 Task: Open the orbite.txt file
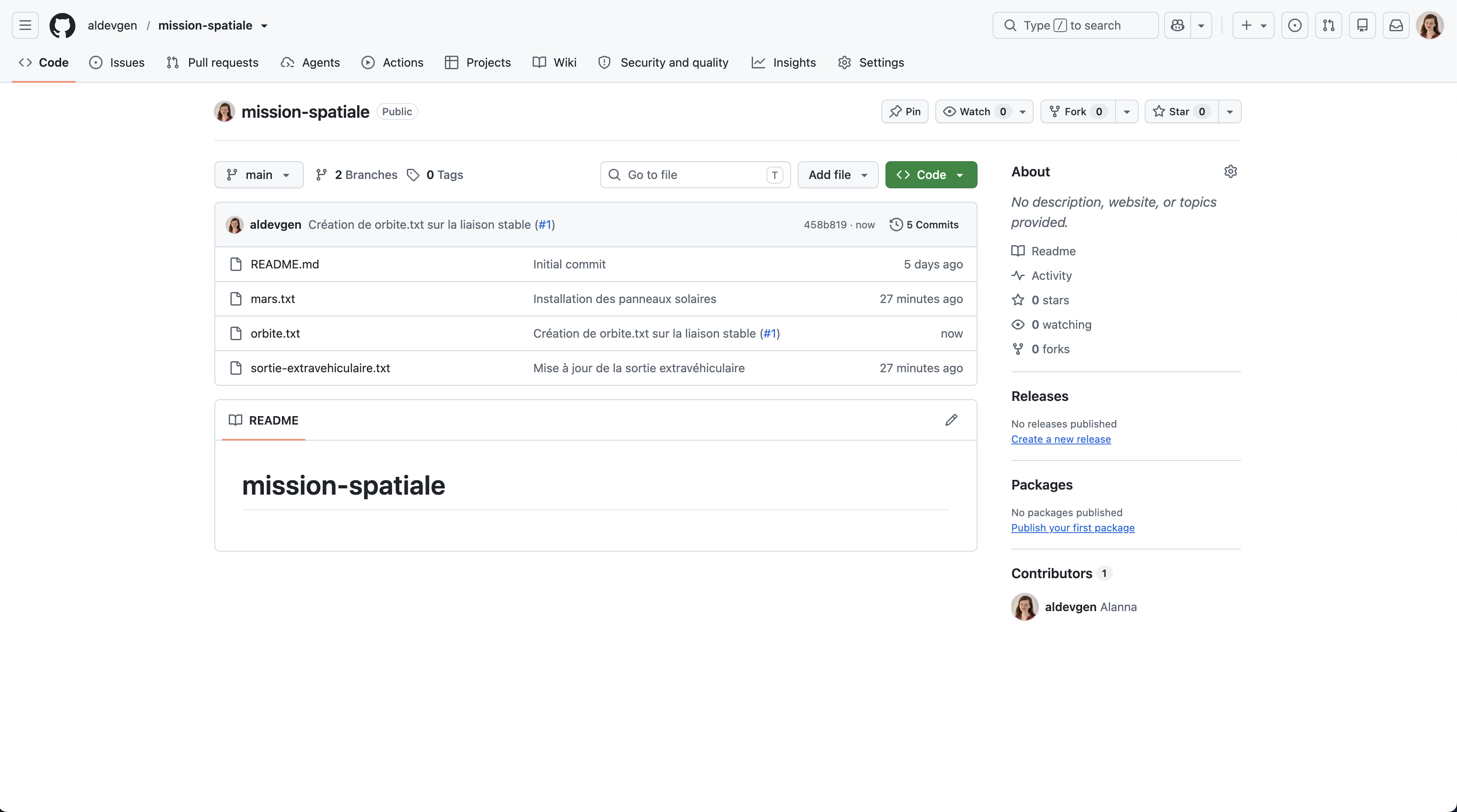275,333
